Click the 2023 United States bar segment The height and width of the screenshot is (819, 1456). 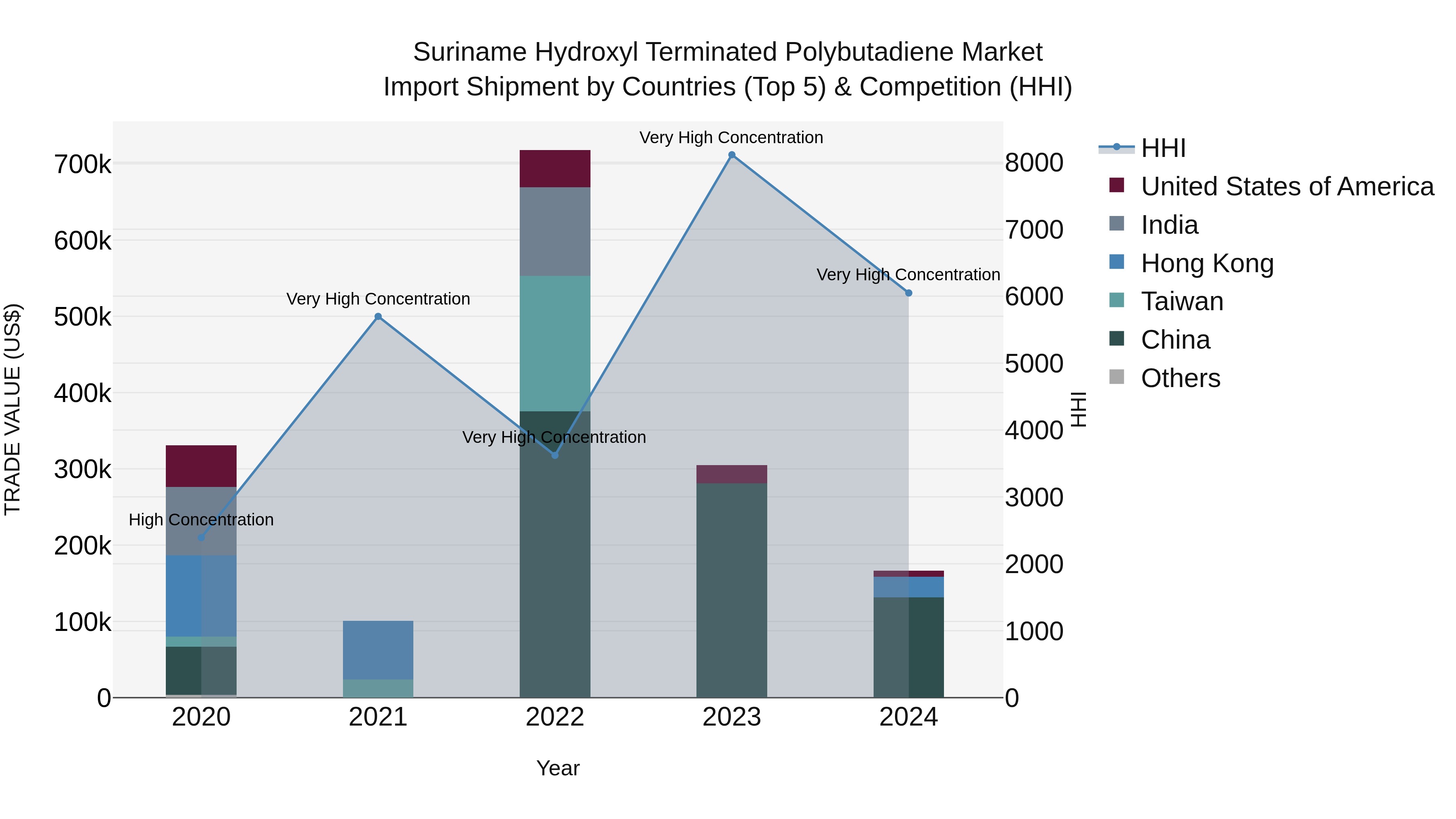(732, 474)
